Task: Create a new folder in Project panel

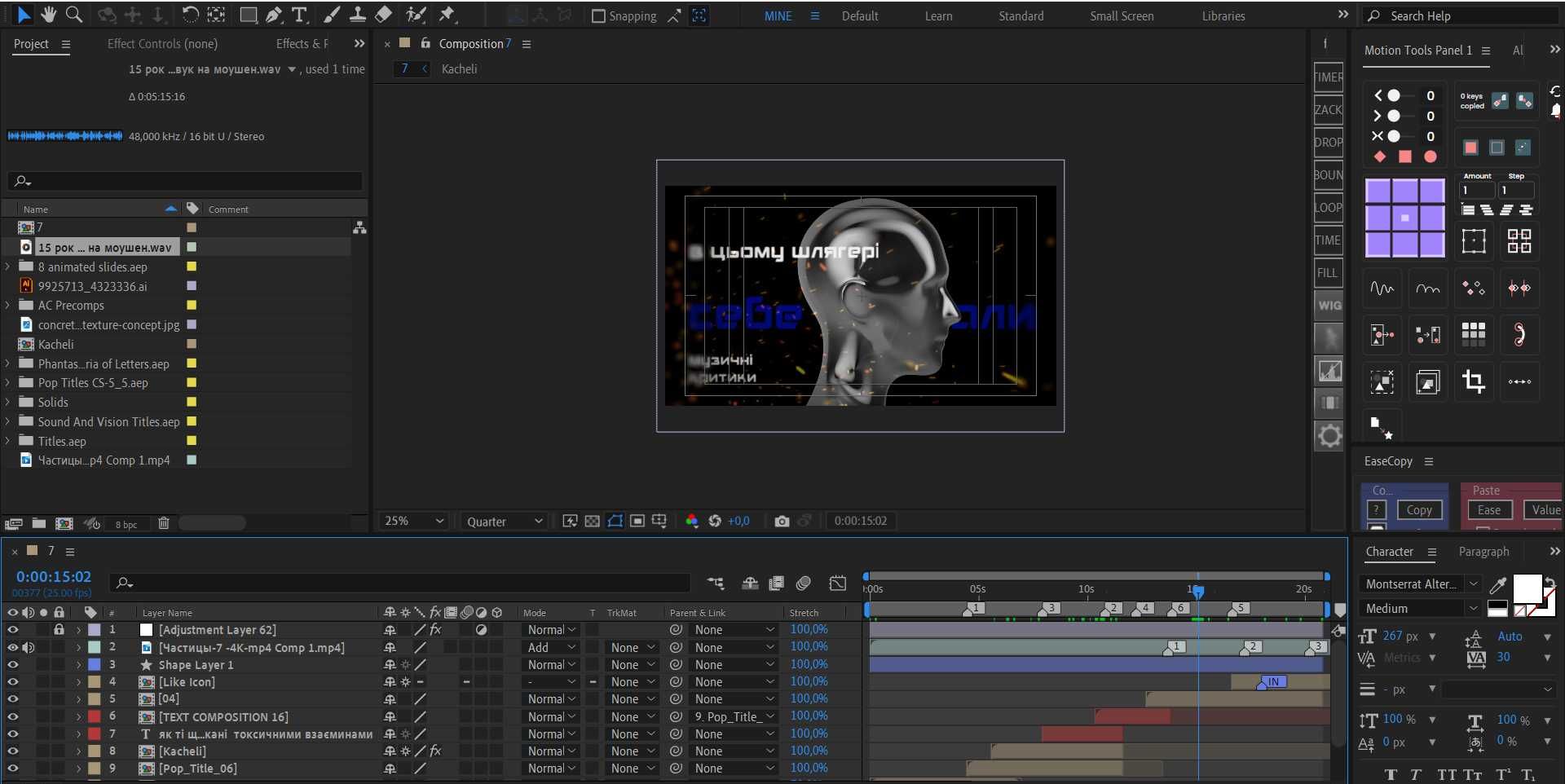Action: click(x=38, y=523)
